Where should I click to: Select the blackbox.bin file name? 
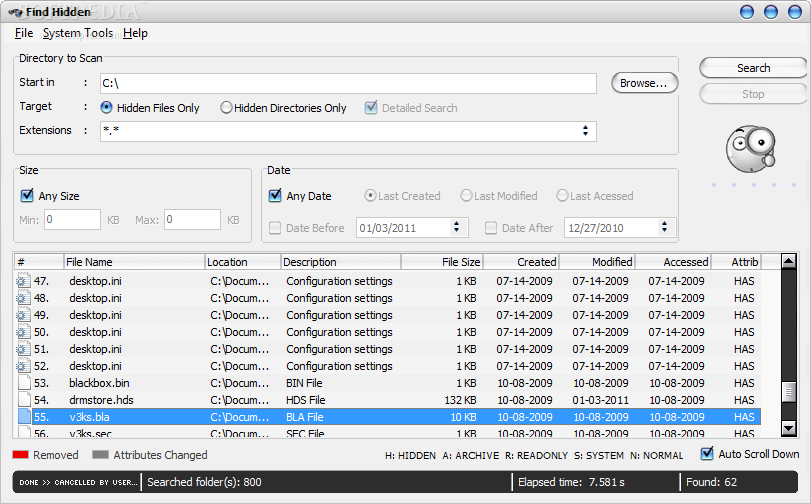(x=99, y=383)
